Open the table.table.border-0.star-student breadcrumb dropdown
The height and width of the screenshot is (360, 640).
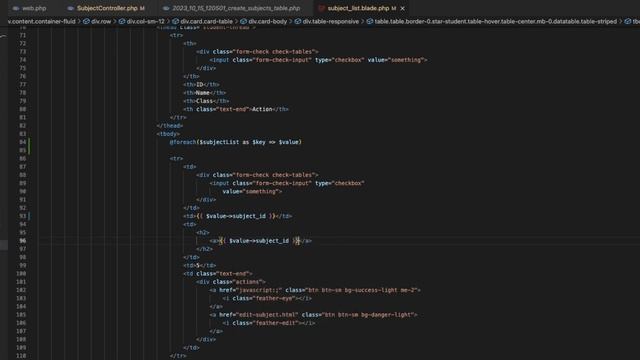coord(496,21)
